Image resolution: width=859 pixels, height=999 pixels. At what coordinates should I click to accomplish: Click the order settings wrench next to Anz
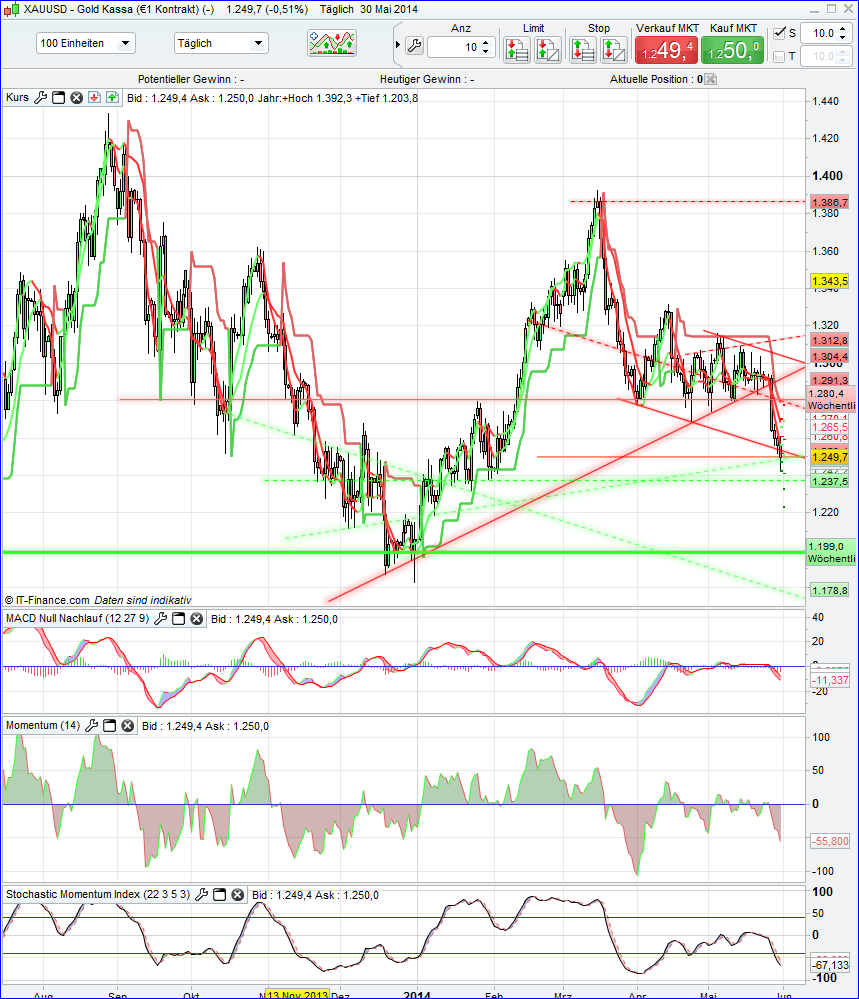tap(412, 44)
